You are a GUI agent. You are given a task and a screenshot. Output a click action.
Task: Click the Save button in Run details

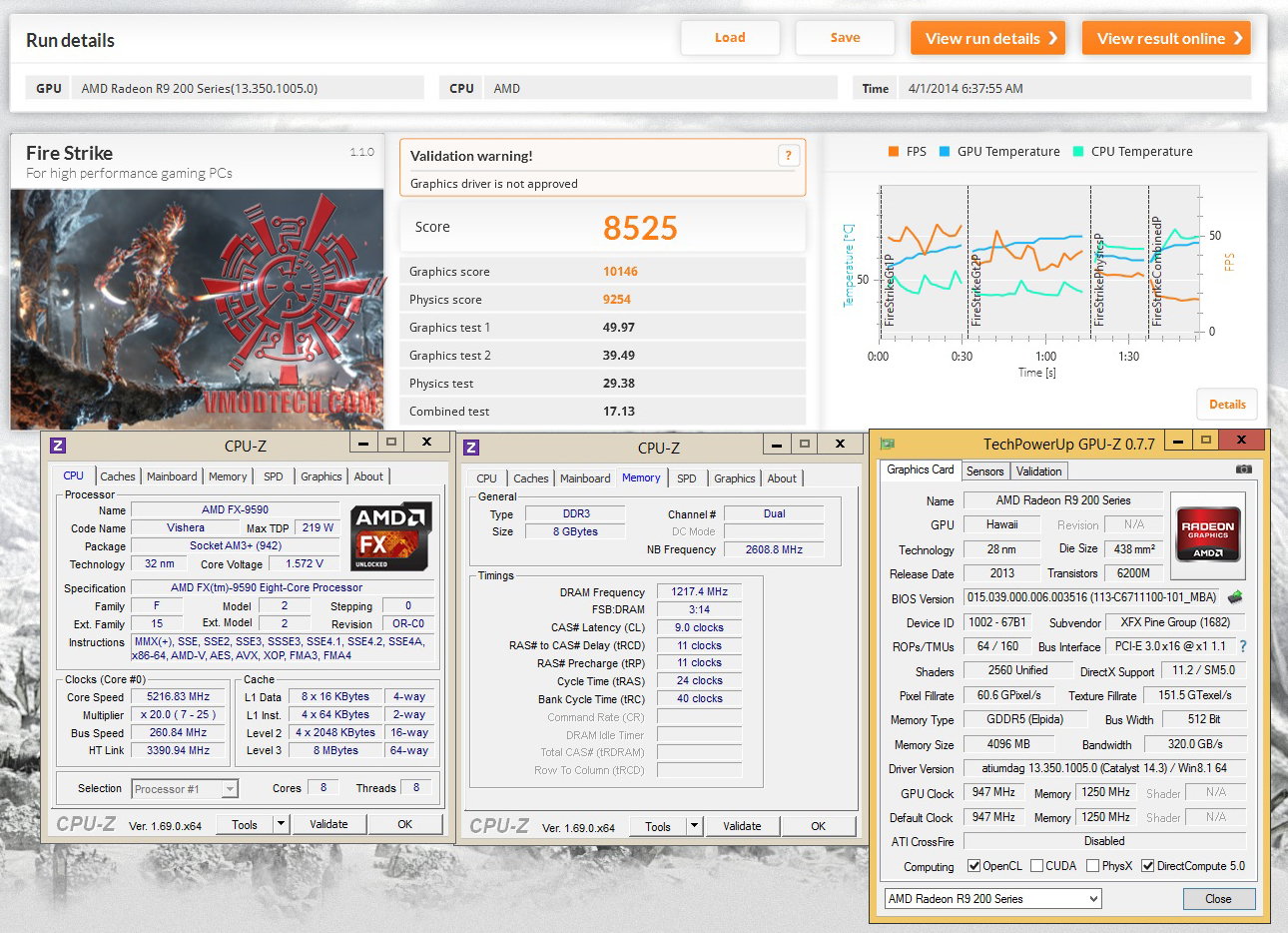(x=845, y=38)
